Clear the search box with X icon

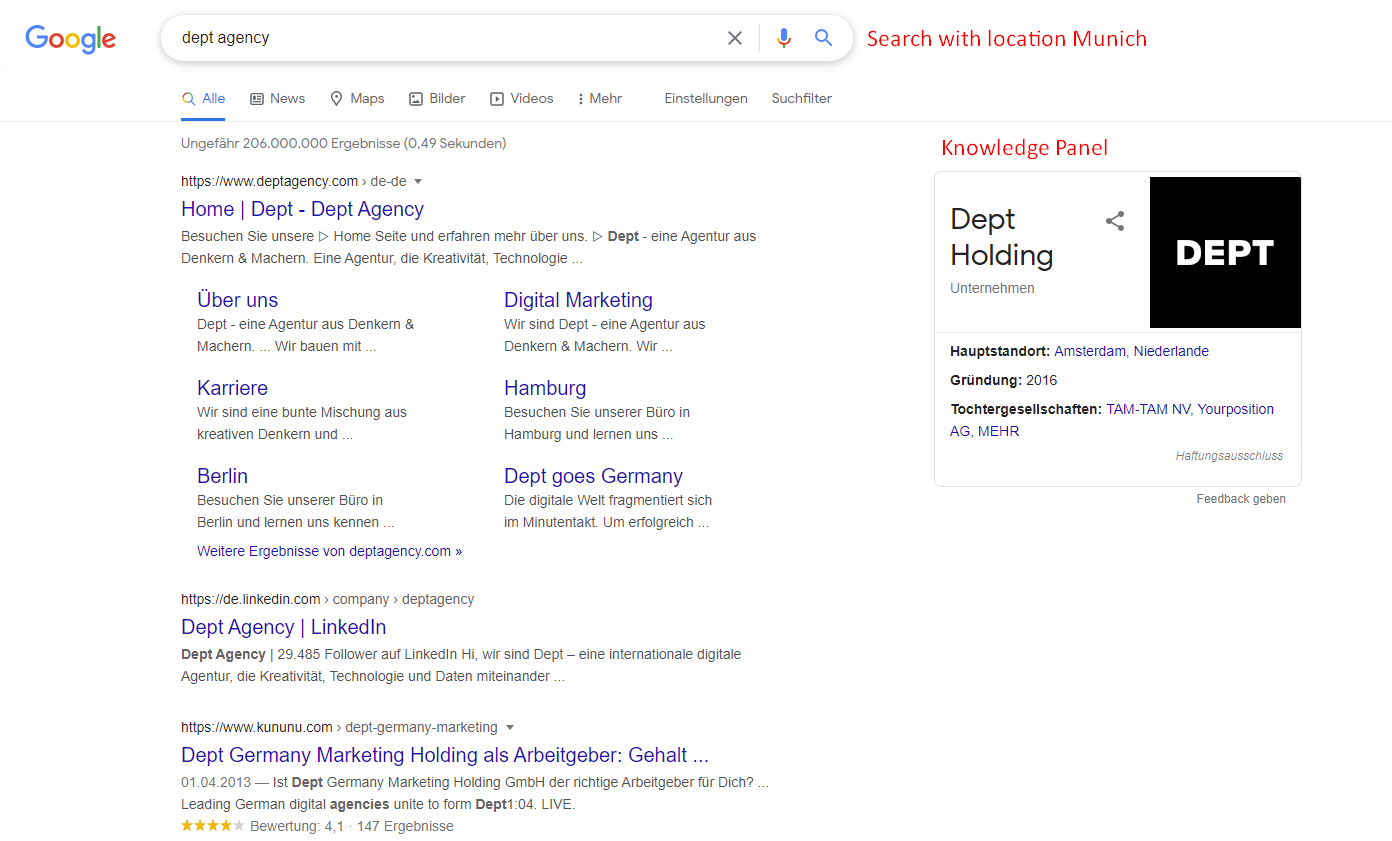[x=735, y=38]
